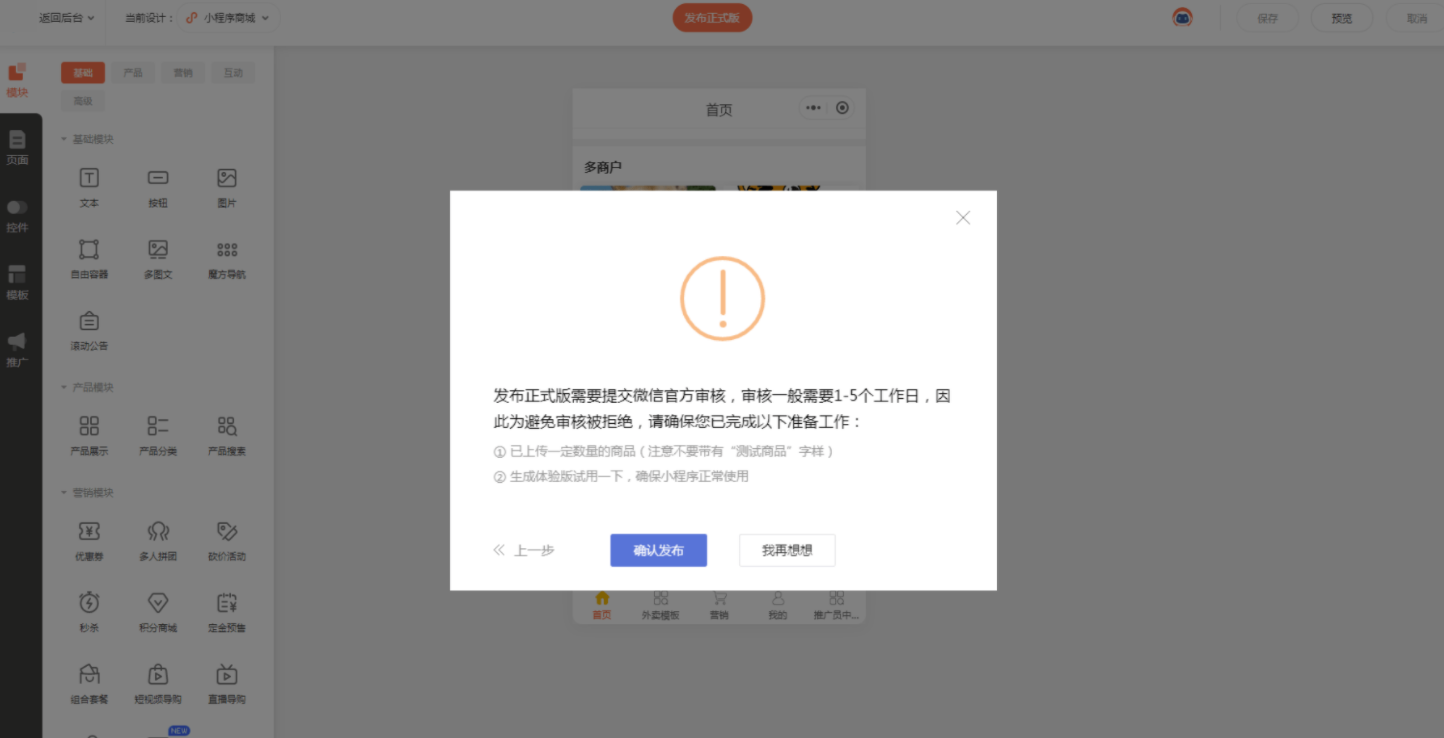This screenshot has height=738, width=1444.
Task: Choose the 魔方导航 grid navigation module
Action: click(x=227, y=259)
